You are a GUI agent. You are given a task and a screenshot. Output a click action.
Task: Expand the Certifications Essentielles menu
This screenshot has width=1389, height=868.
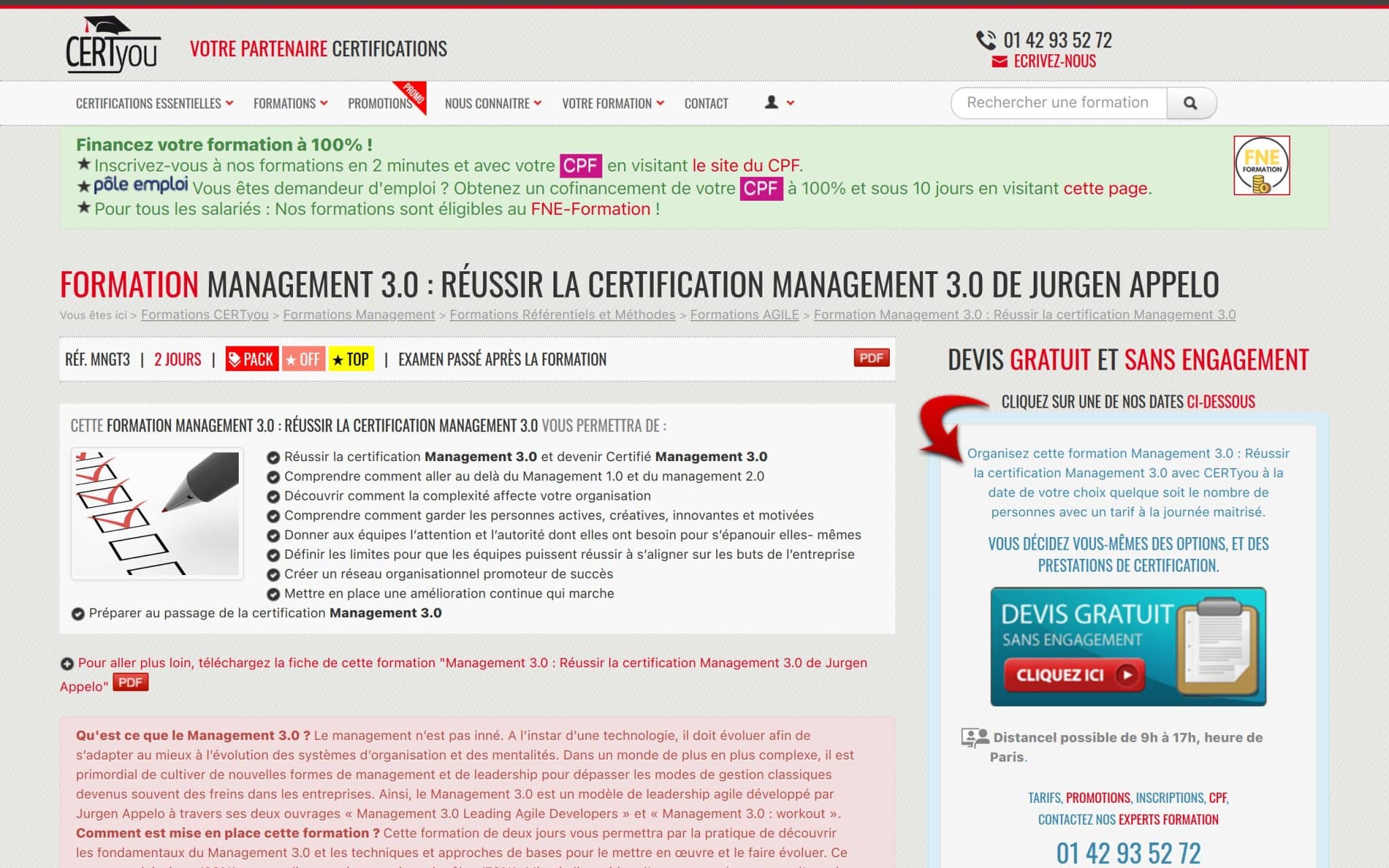click(x=155, y=104)
